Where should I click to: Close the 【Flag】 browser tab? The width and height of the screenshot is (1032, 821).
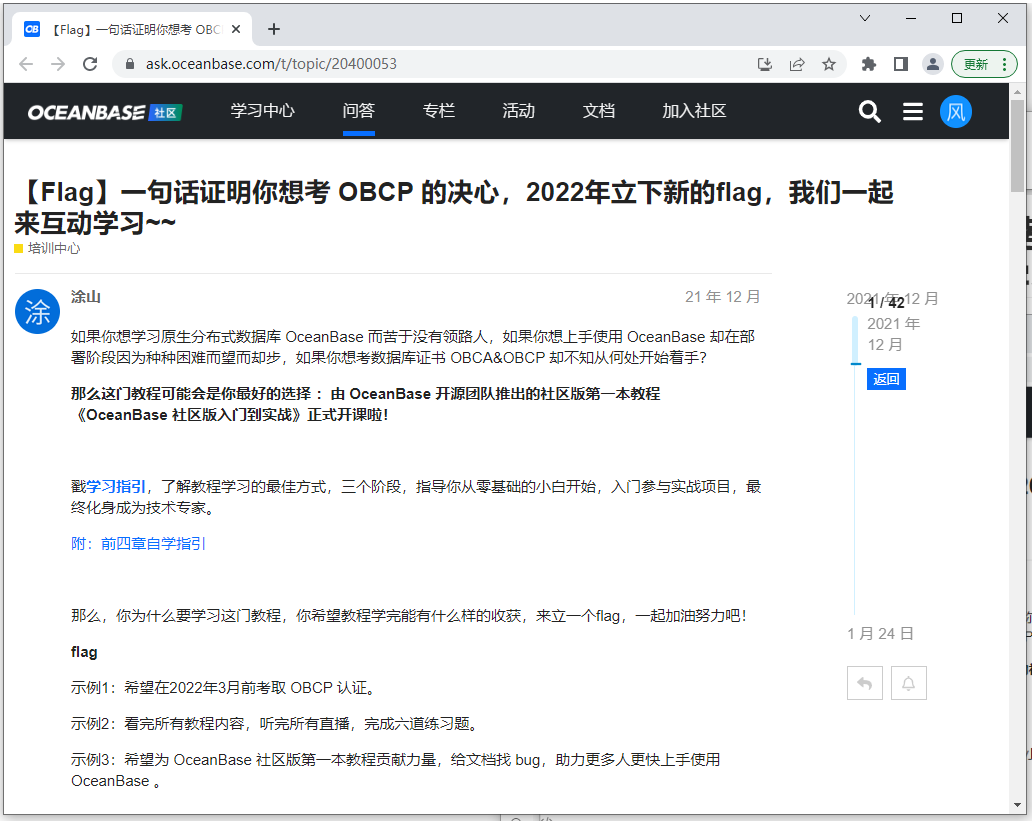tap(236, 29)
